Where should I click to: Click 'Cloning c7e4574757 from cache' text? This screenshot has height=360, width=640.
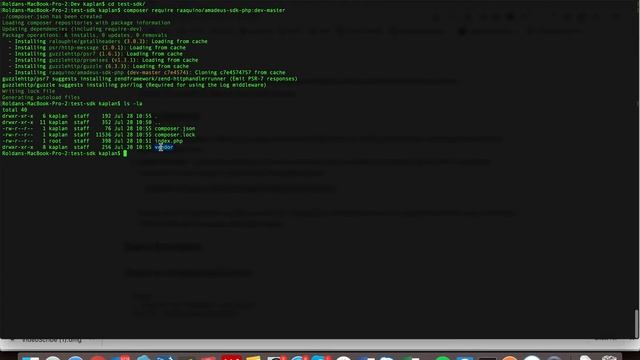click(x=240, y=73)
